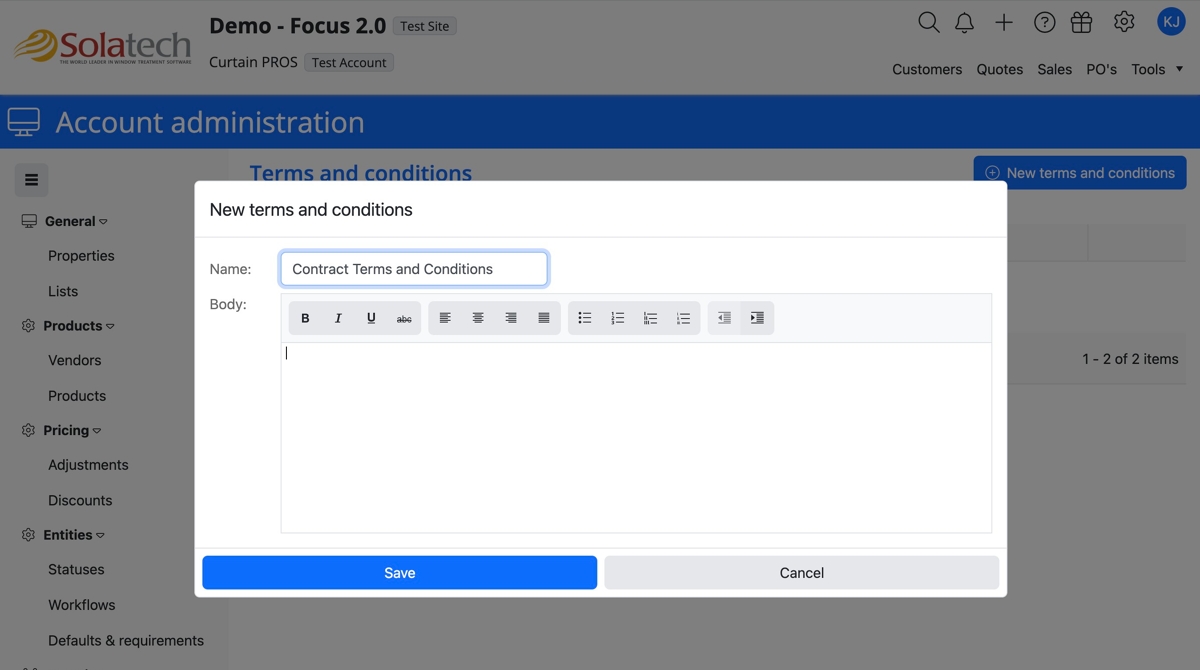The image size is (1200, 670).
Task: Open Workflows in the sidebar
Action: point(81,605)
